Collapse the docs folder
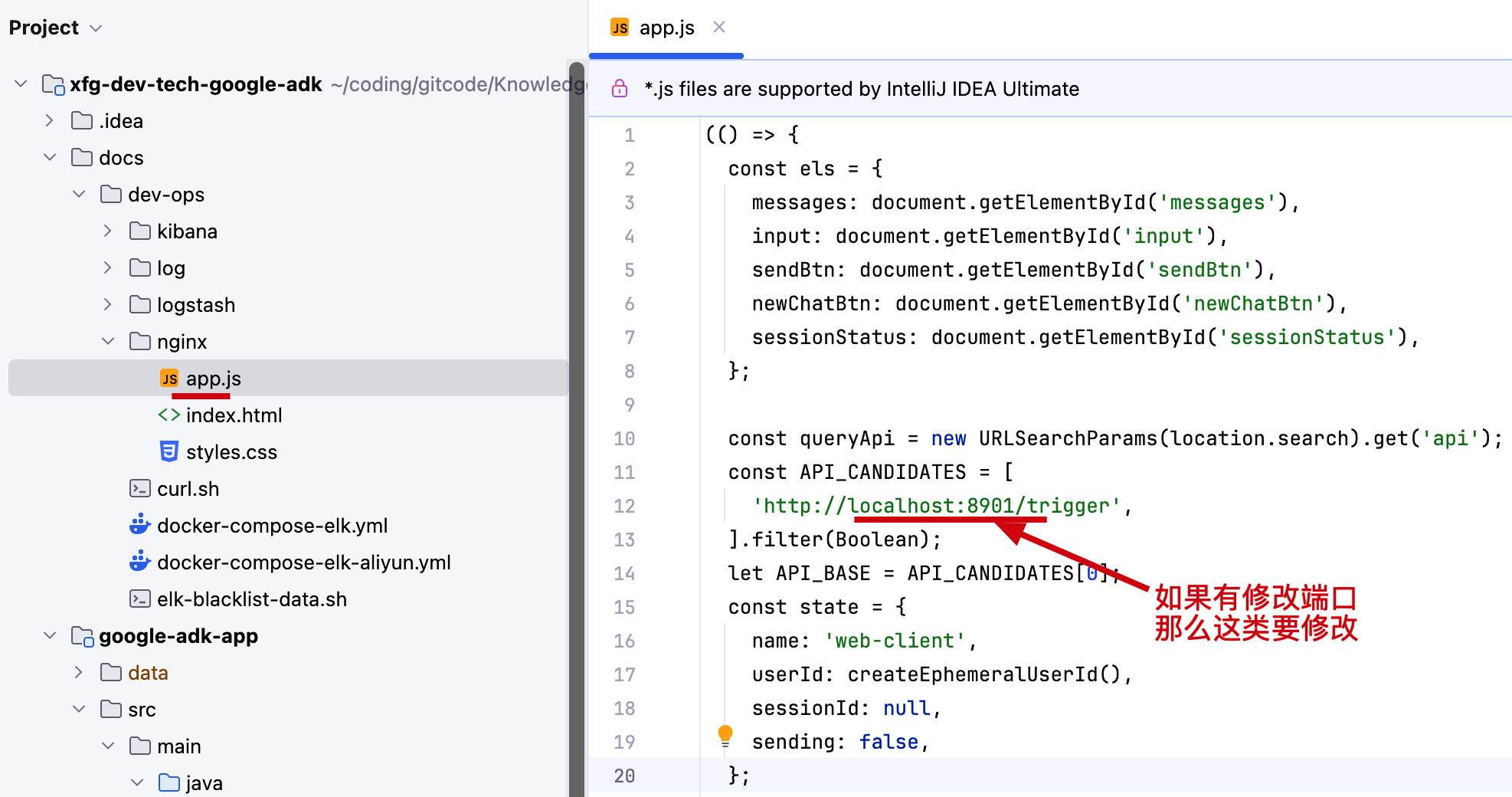This screenshot has height=797, width=1512. click(50, 158)
